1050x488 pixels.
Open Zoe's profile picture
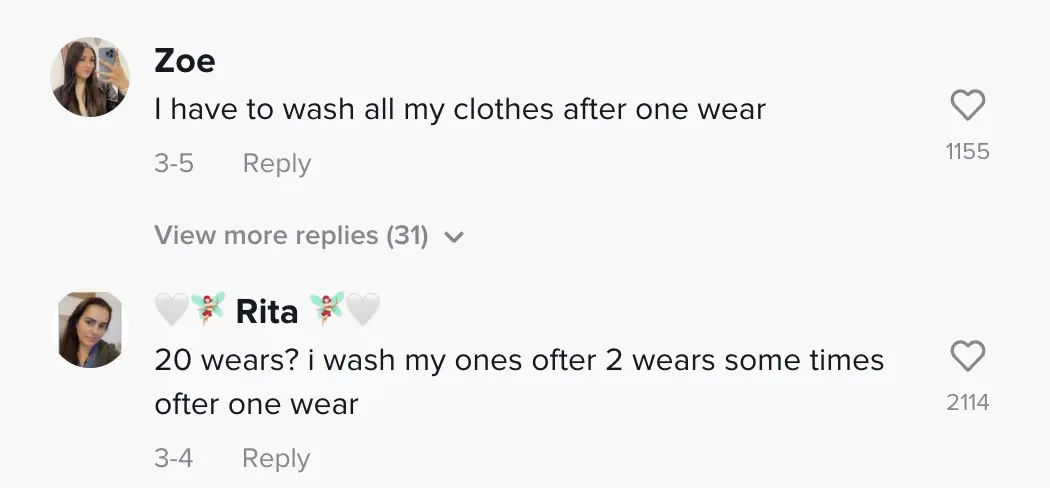click(x=90, y=77)
